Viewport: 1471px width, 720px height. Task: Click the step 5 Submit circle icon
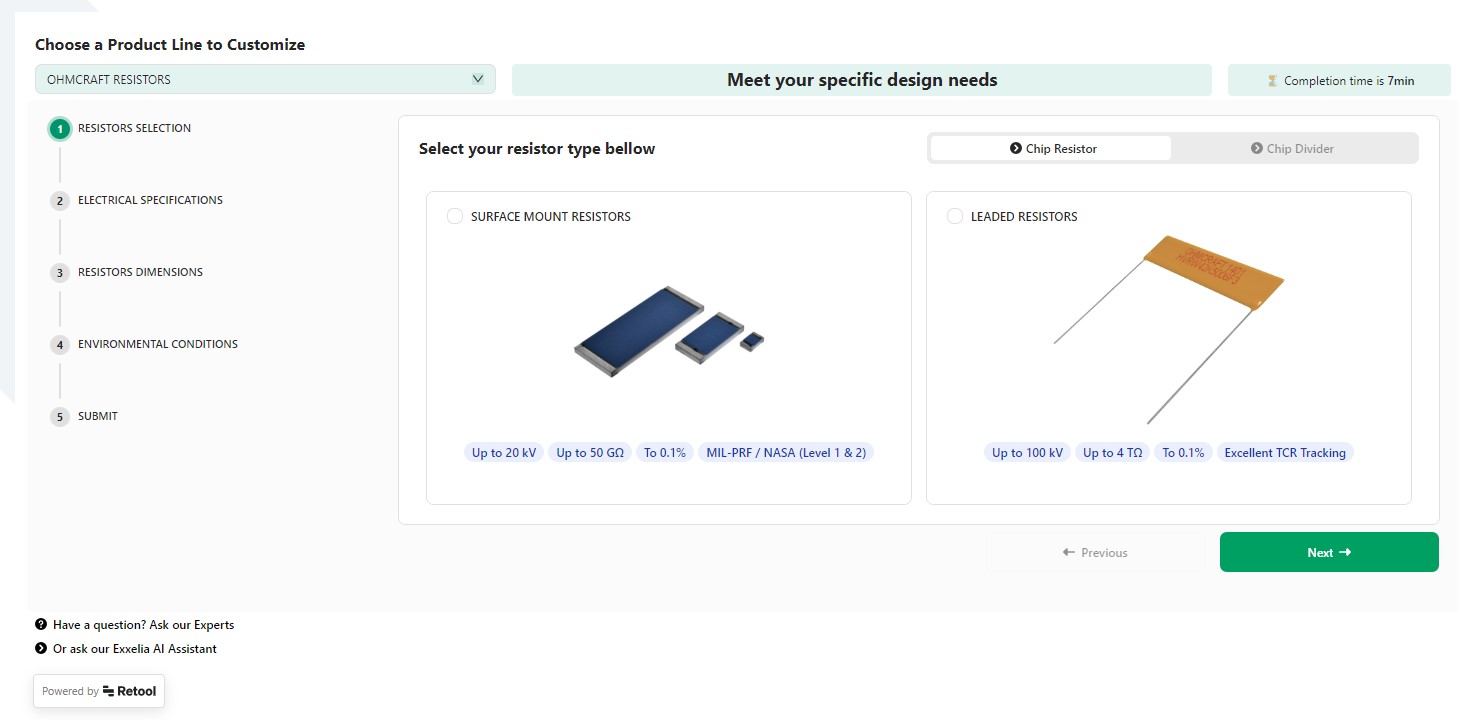pyautogui.click(x=60, y=417)
